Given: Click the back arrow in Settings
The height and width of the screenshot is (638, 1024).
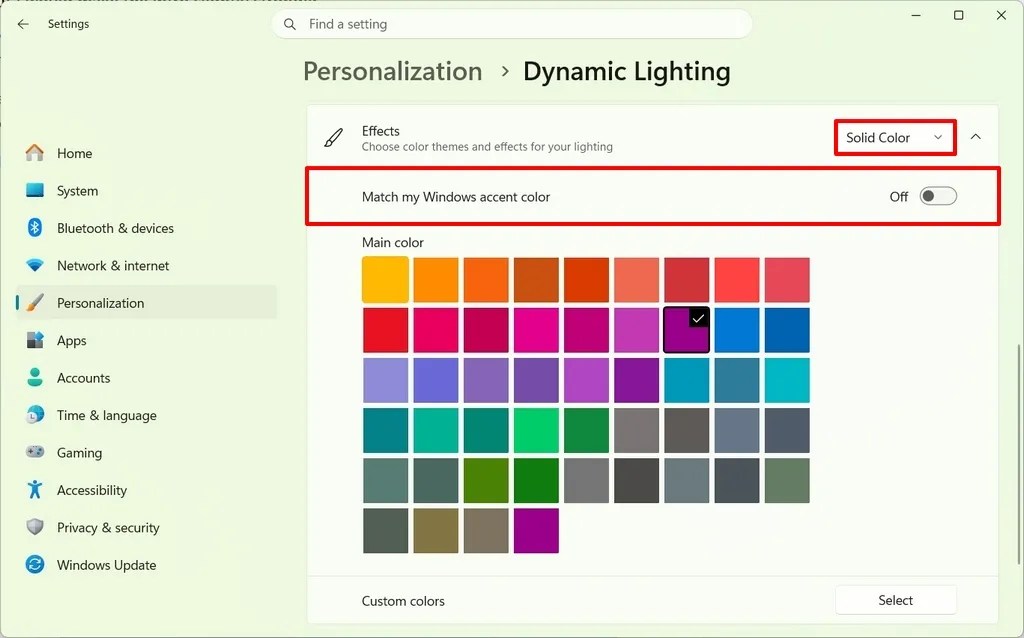Looking at the screenshot, I should (x=23, y=24).
